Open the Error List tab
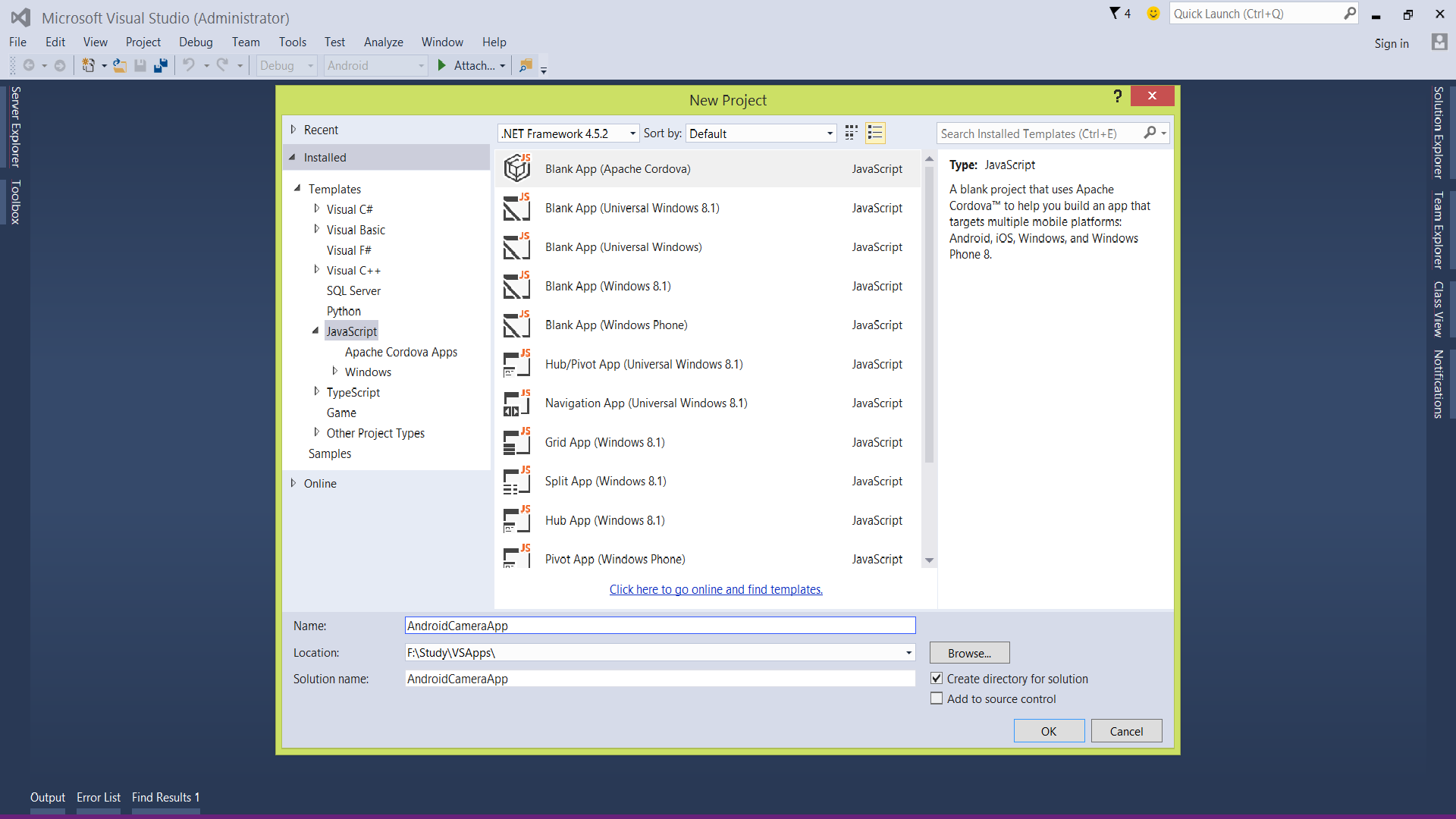 coord(99,798)
